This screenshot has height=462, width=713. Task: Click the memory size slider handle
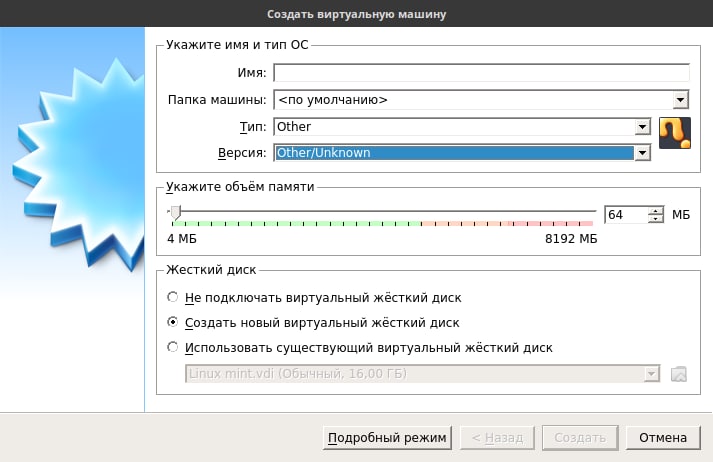click(175, 212)
